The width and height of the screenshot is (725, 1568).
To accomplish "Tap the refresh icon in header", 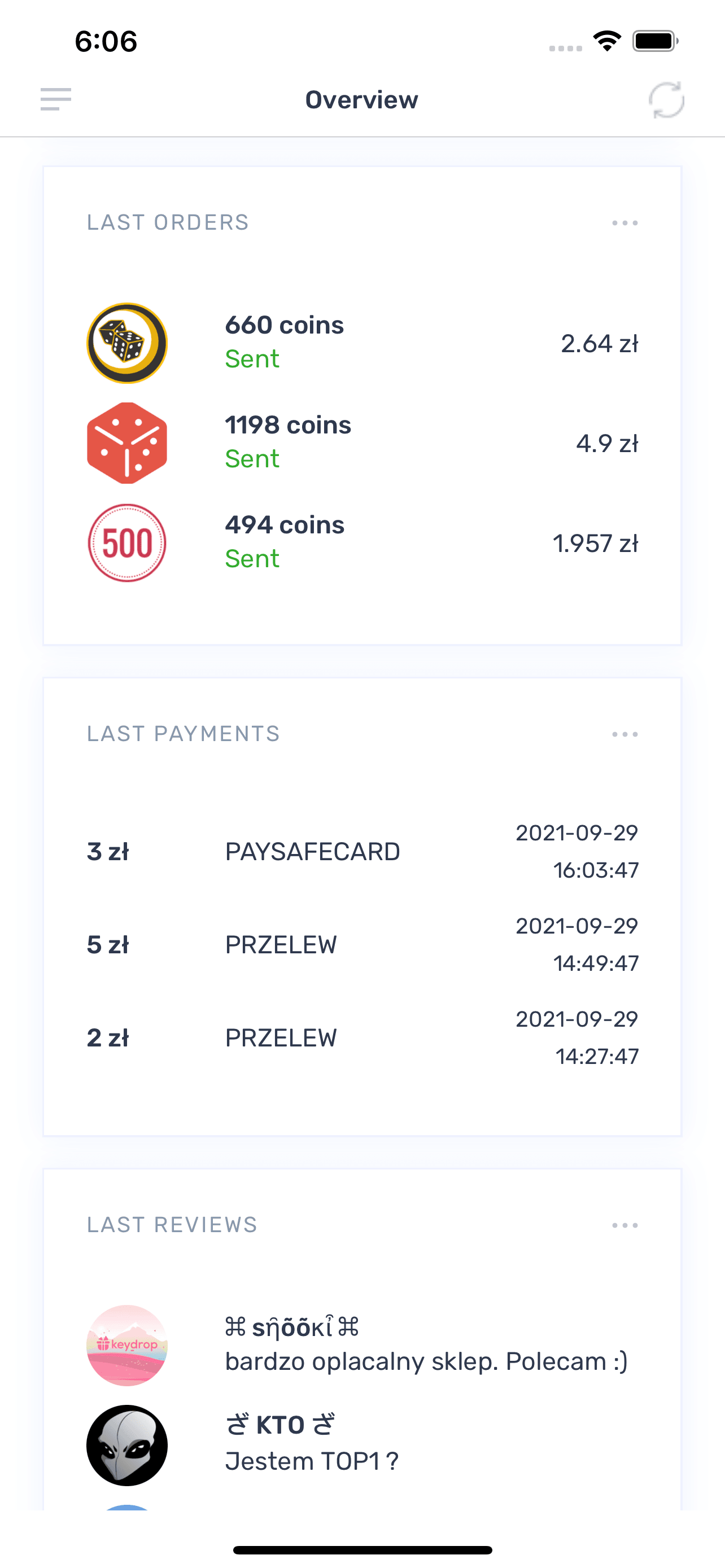I will pyautogui.click(x=666, y=100).
